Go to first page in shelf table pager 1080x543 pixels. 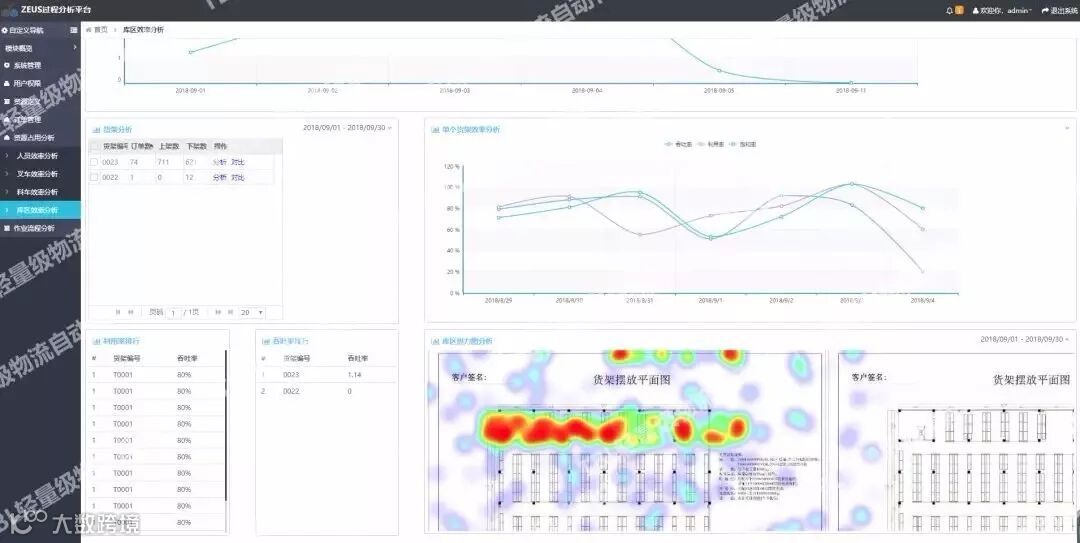[118, 312]
